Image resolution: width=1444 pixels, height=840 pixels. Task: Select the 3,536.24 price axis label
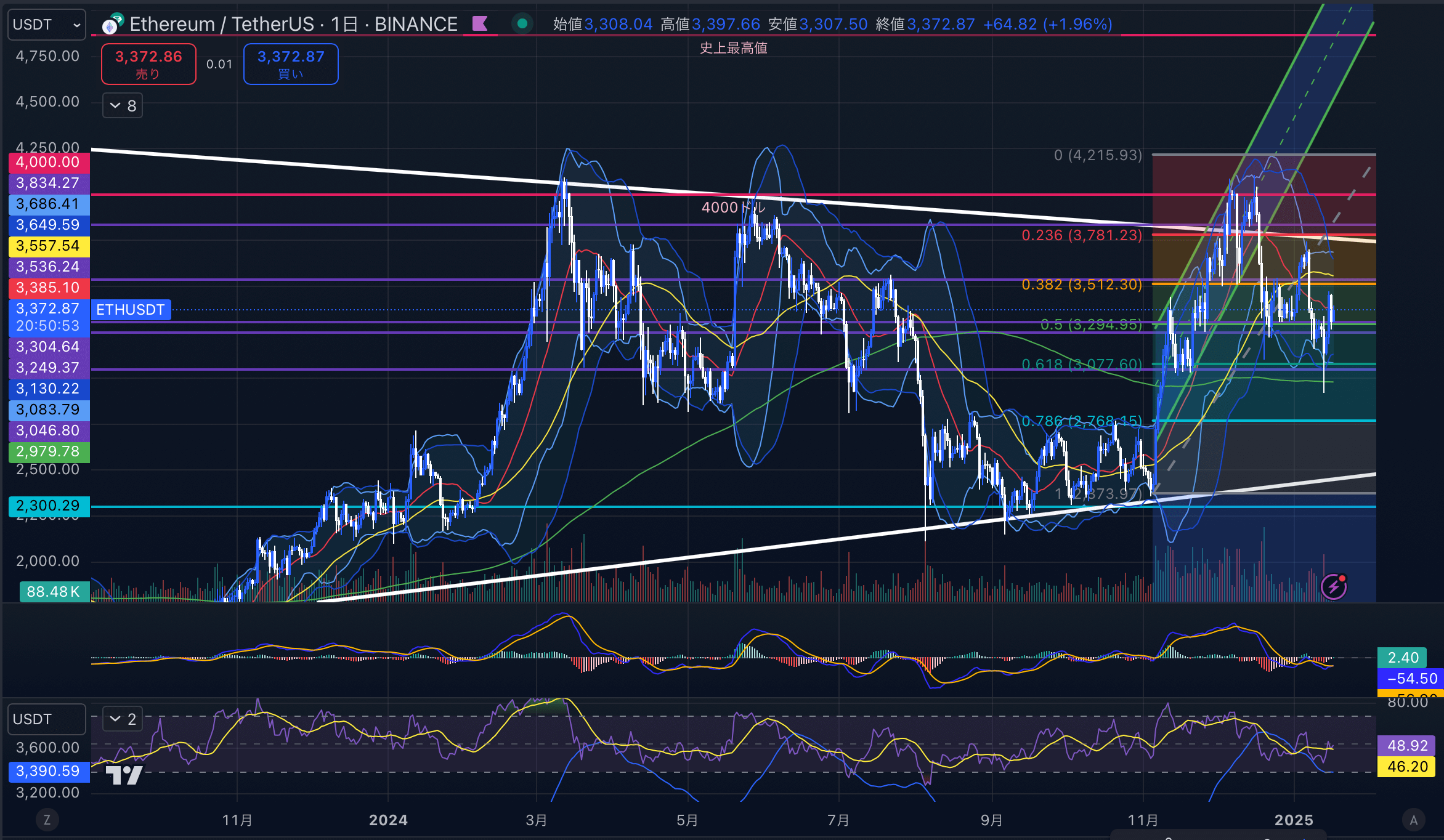(x=49, y=267)
